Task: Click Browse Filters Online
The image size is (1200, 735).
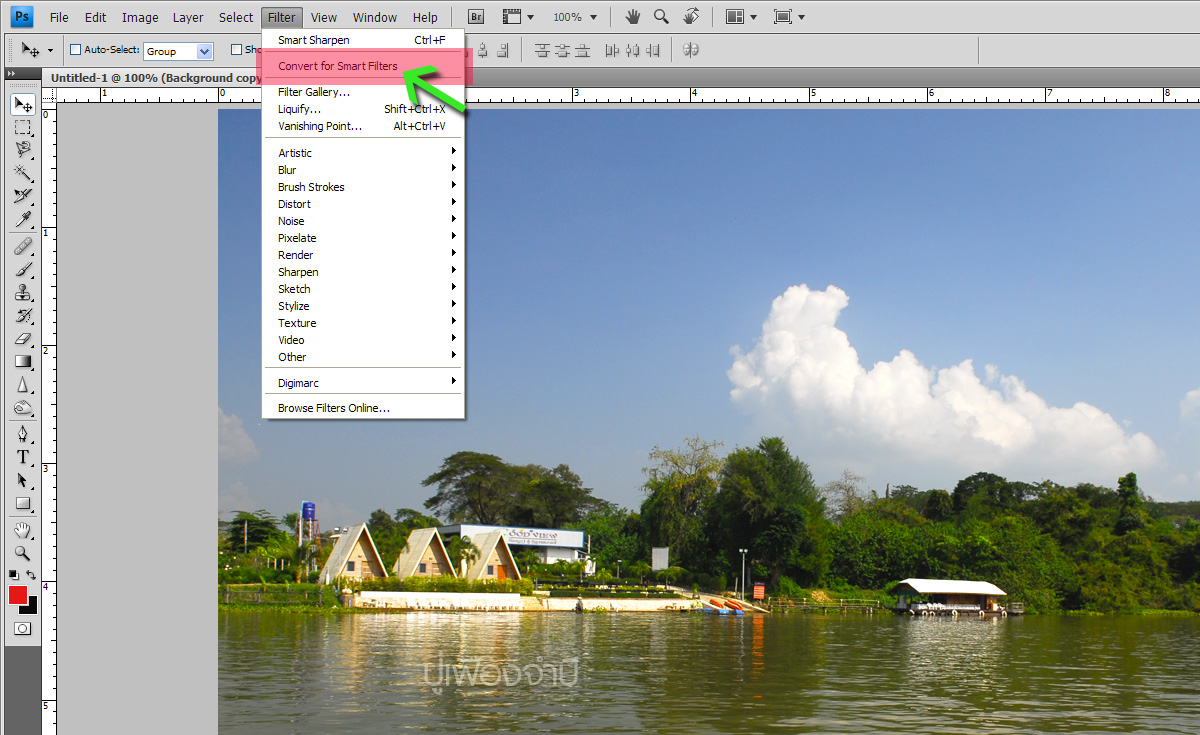Action: pyautogui.click(x=334, y=408)
